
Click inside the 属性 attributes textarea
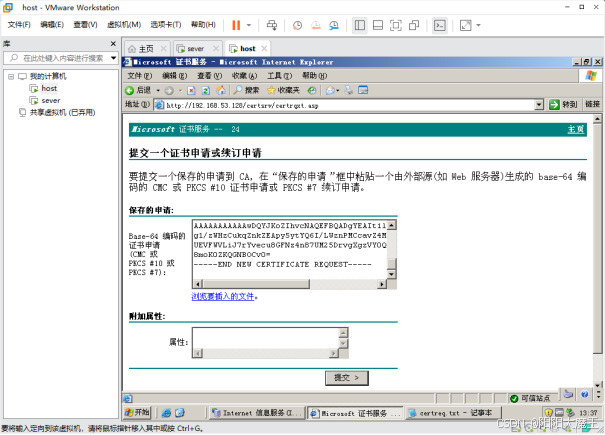266,338
